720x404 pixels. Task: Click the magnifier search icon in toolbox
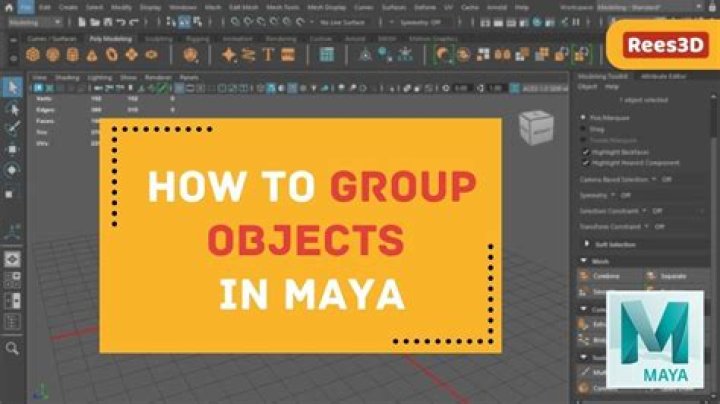coord(12,348)
